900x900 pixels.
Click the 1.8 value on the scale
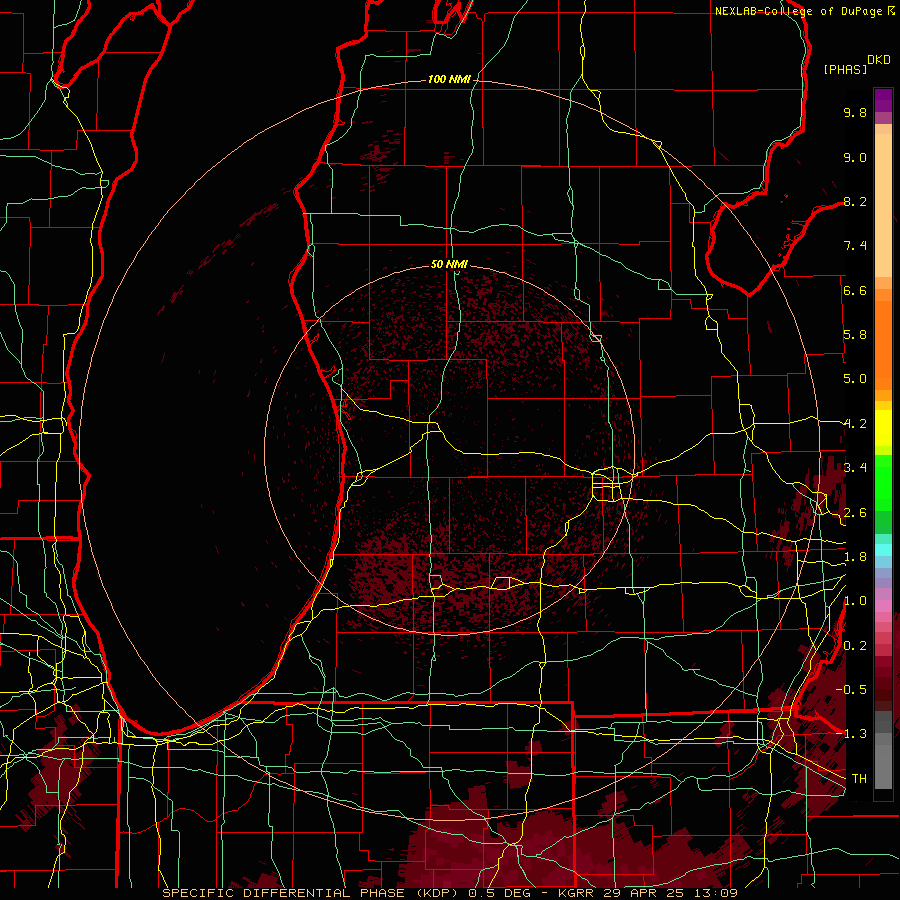pos(855,557)
